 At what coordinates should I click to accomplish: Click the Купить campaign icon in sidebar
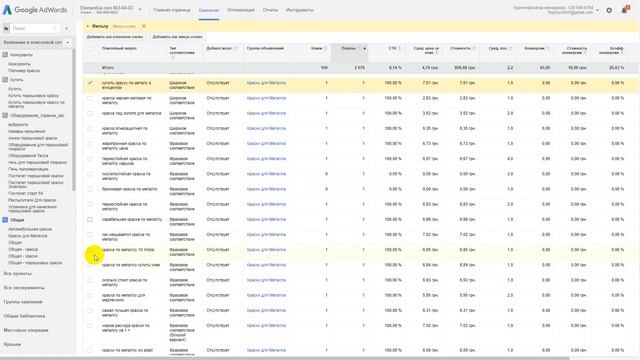coord(5,80)
